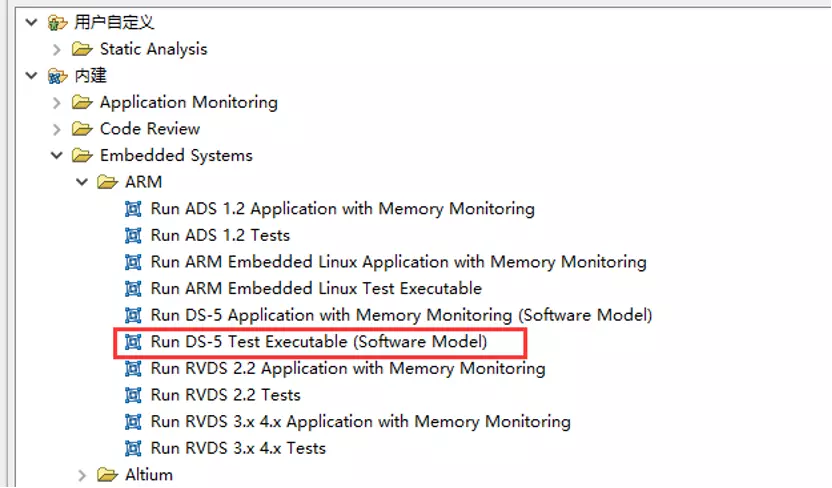Click icon beside Run RVDS 2.2 Tests

click(x=133, y=395)
